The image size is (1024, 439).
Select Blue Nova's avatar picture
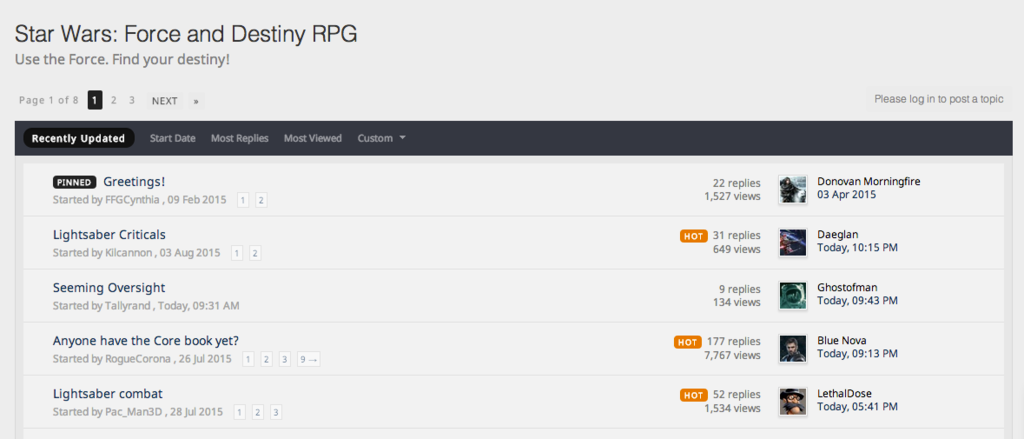click(x=792, y=348)
